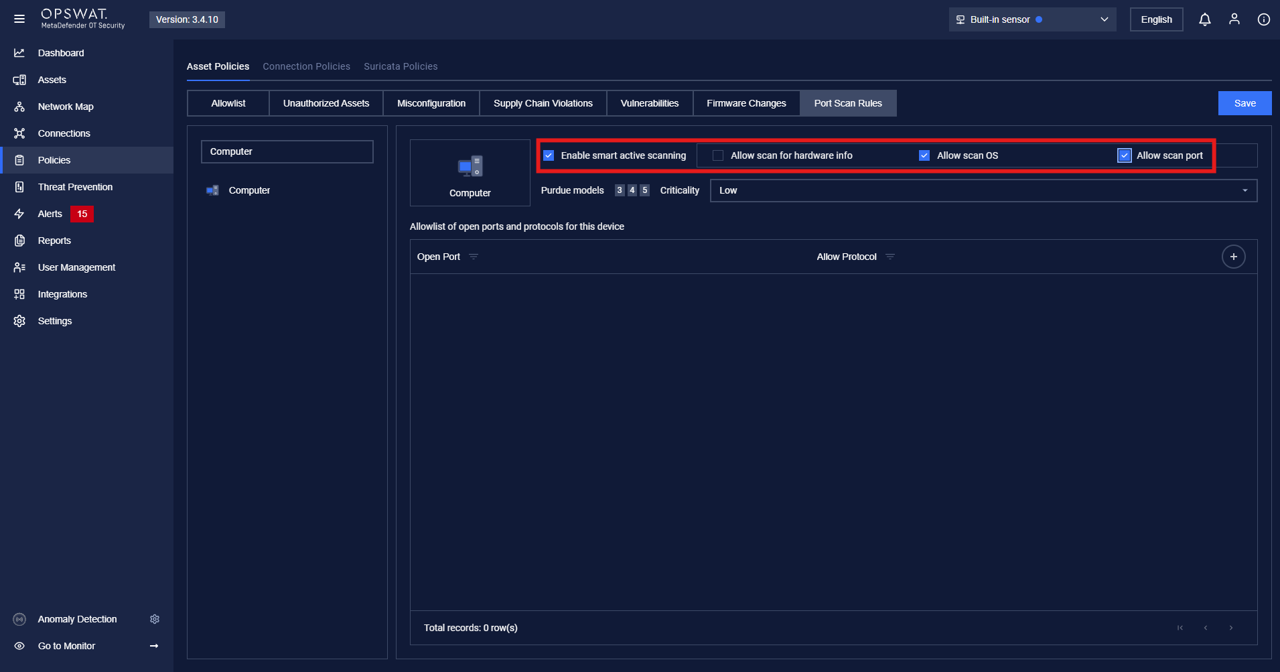This screenshot has width=1280, height=672.
Task: Click the Computer search input field
Action: (x=287, y=151)
